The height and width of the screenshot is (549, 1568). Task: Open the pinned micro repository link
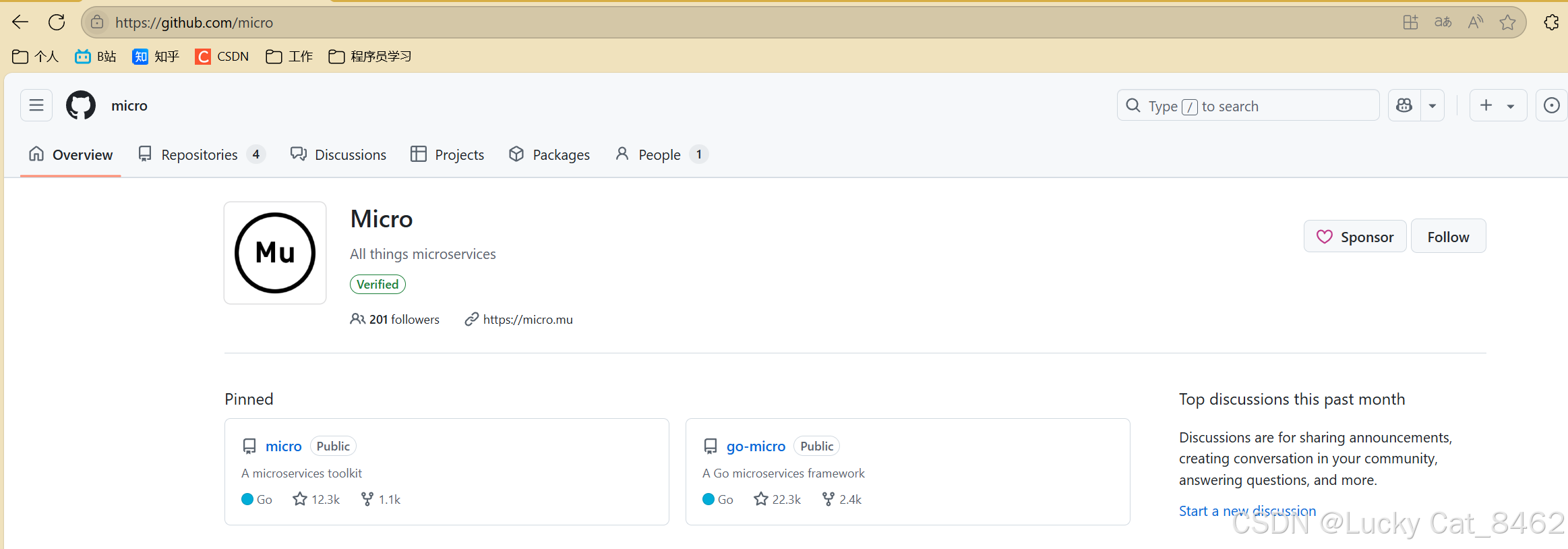pyautogui.click(x=283, y=446)
